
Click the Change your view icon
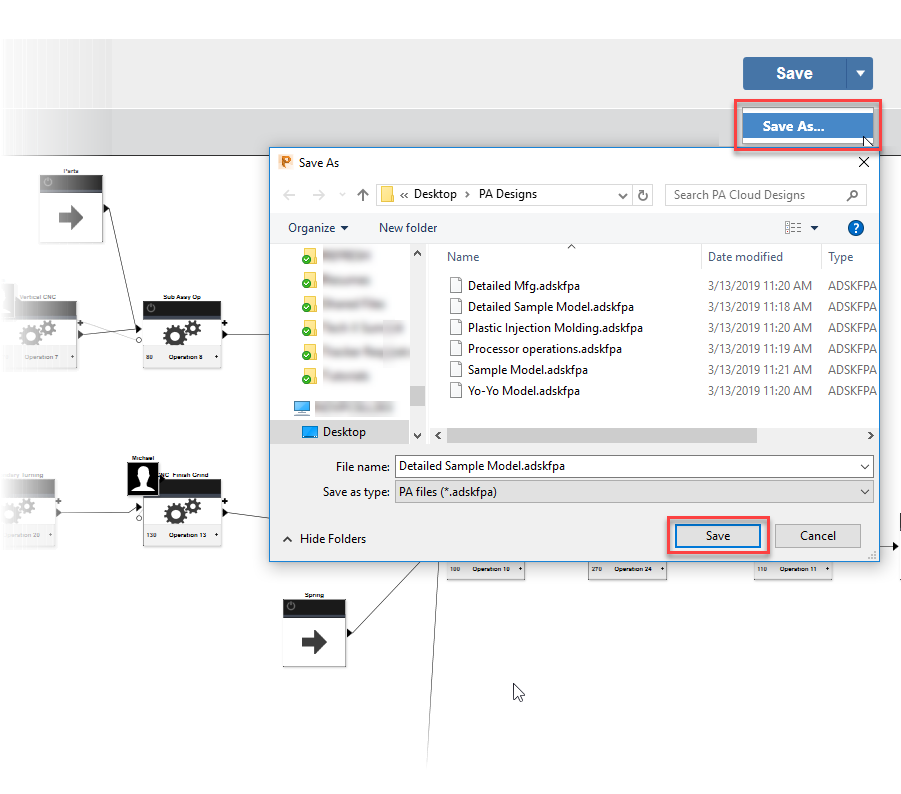click(797, 227)
